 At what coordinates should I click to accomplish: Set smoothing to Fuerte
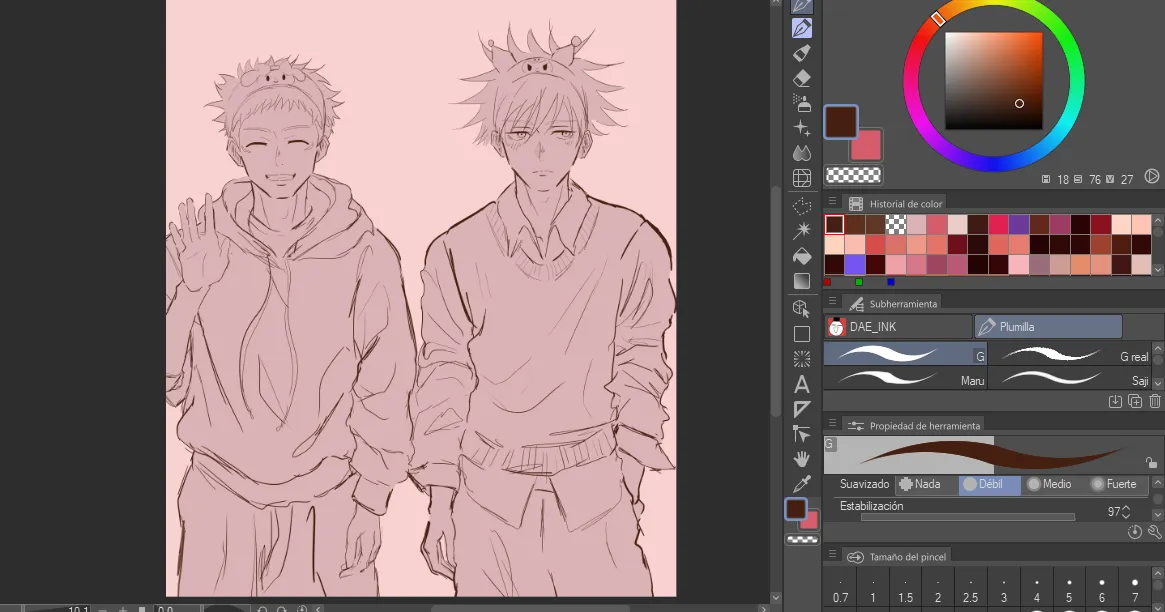click(x=1114, y=484)
